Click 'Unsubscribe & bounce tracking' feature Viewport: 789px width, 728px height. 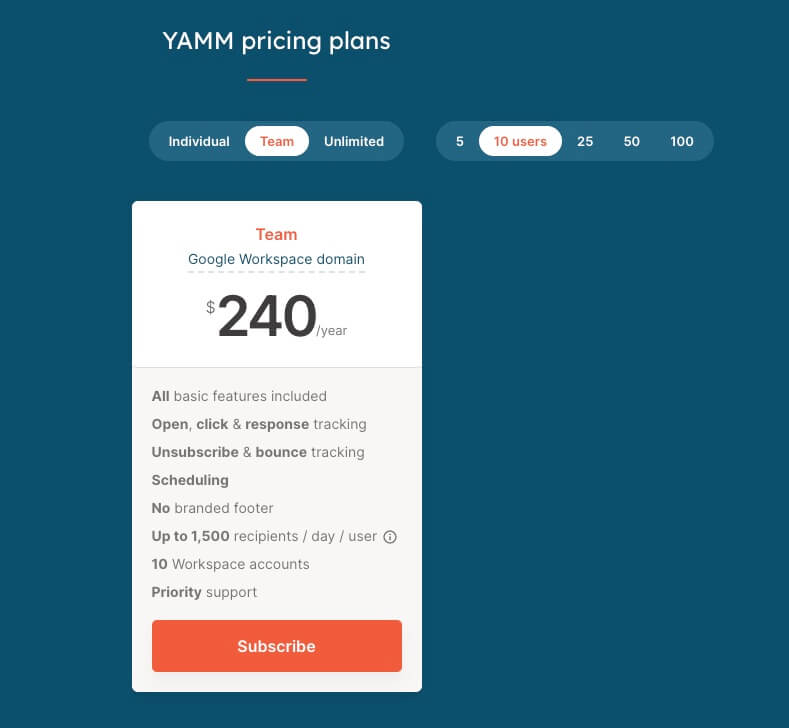pyautogui.click(x=258, y=452)
